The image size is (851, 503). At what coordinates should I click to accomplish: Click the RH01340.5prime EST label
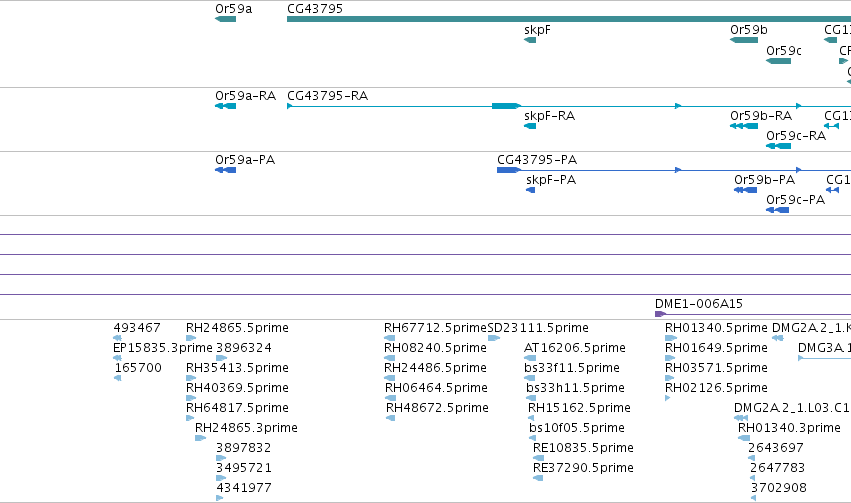(x=716, y=328)
